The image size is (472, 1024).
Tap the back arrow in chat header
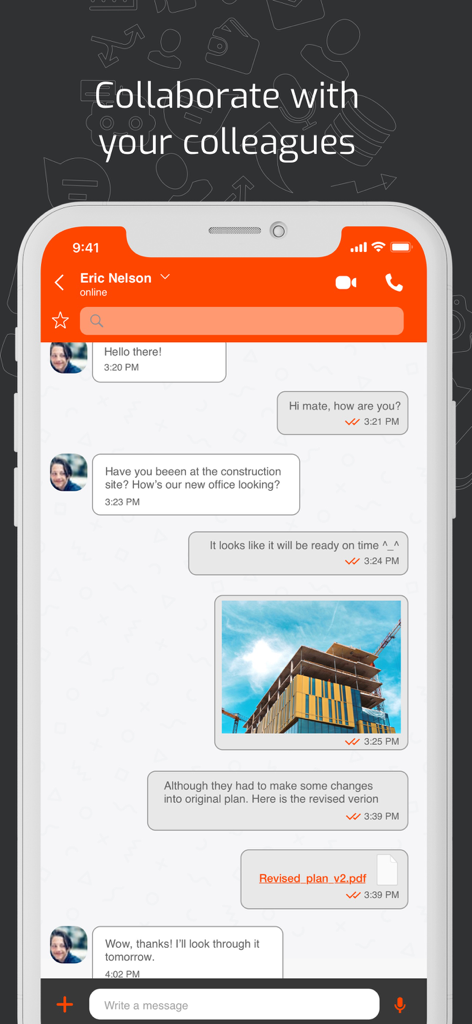(x=59, y=282)
